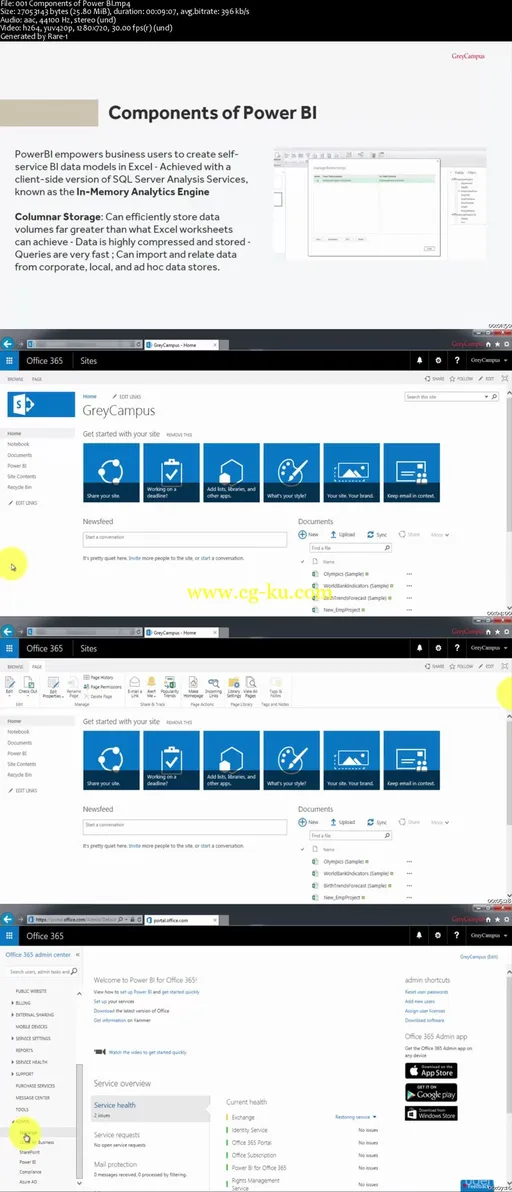Viewport: 512px width, 1192px height.
Task: Open the Alert Me dropdown in the PAGE ribbon
Action: (151, 686)
